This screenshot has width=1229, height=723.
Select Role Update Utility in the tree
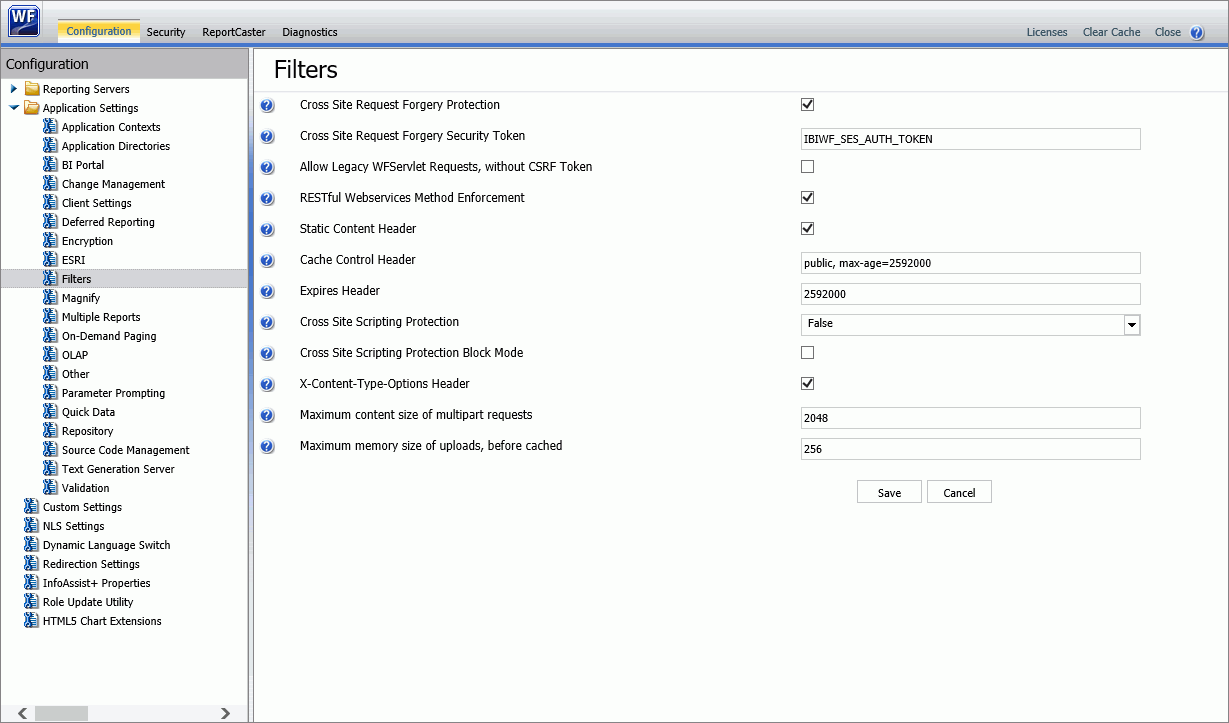click(88, 602)
